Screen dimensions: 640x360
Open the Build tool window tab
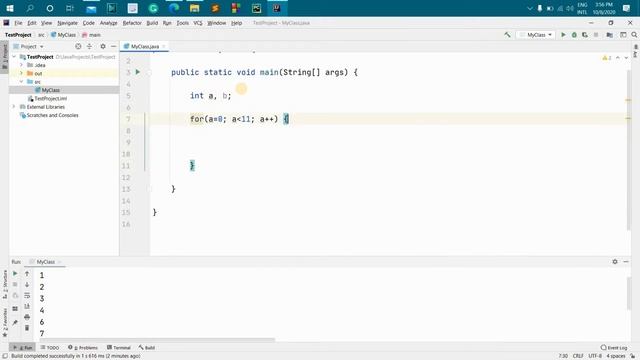point(147,348)
